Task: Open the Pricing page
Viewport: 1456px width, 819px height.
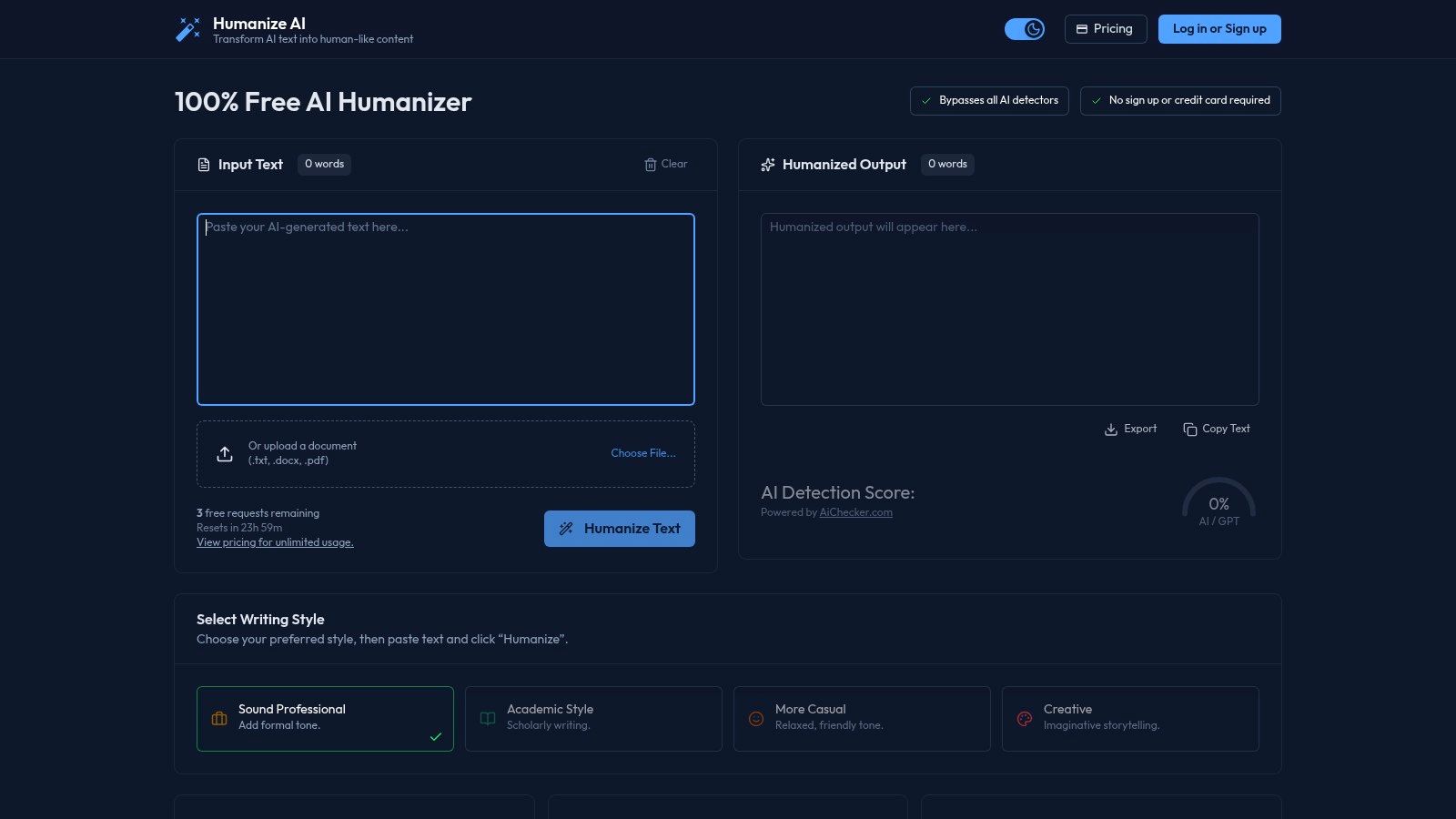Action: (x=1106, y=28)
